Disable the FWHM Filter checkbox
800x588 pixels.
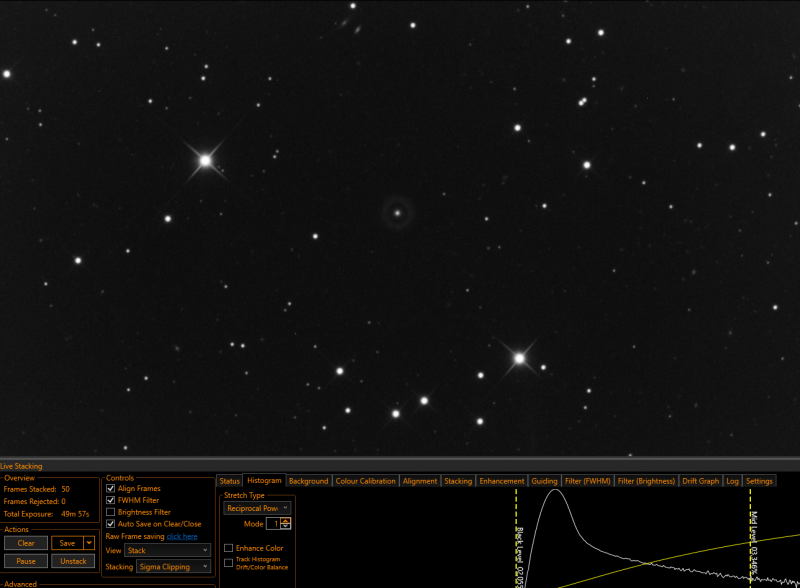[110, 500]
